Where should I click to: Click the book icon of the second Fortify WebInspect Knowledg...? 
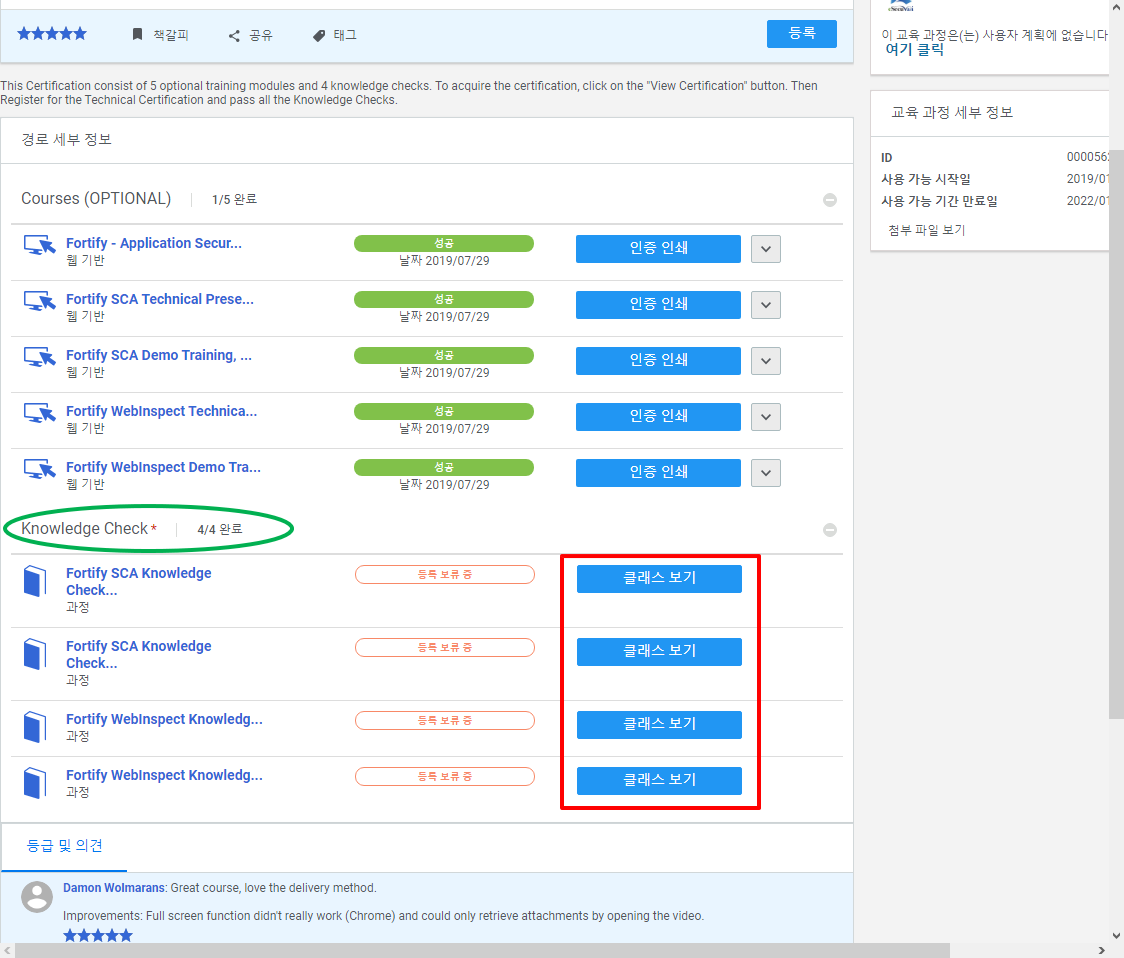coord(34,783)
